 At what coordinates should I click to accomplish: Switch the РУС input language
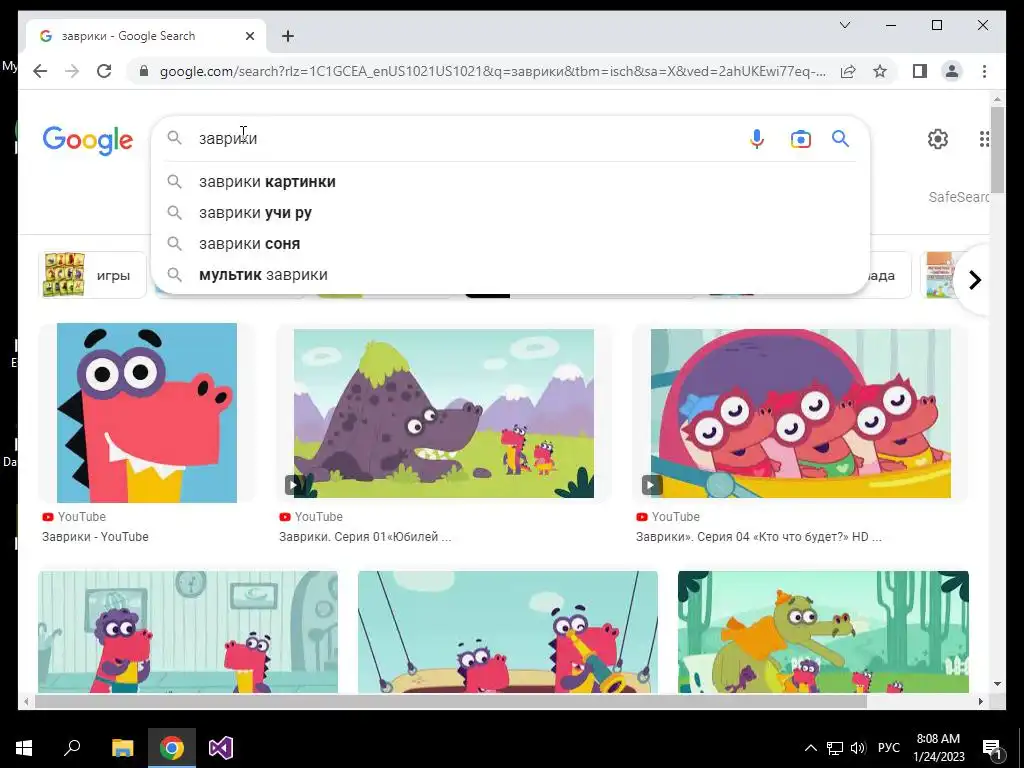888,748
